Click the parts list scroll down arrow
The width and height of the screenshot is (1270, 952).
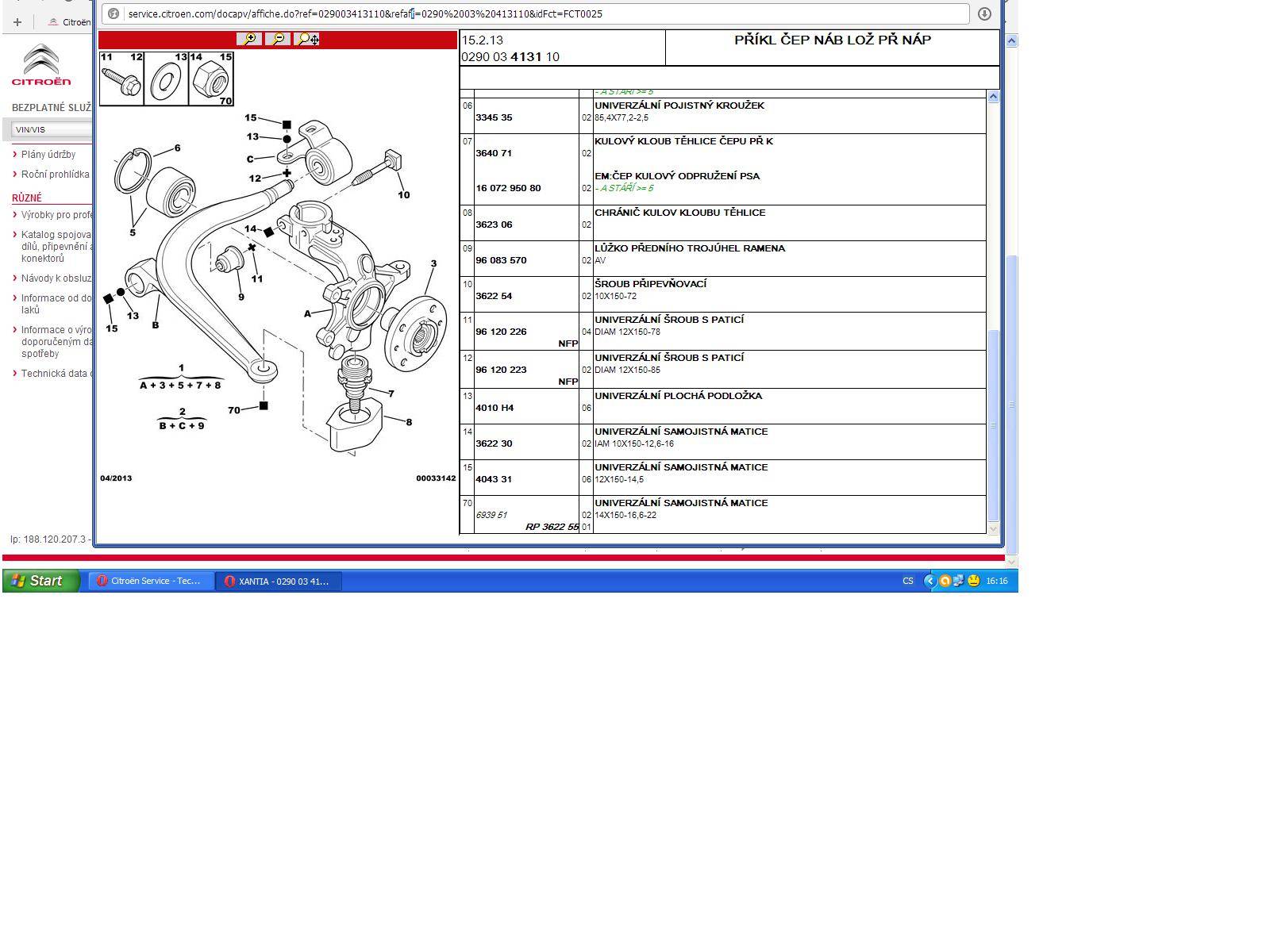pos(993,528)
